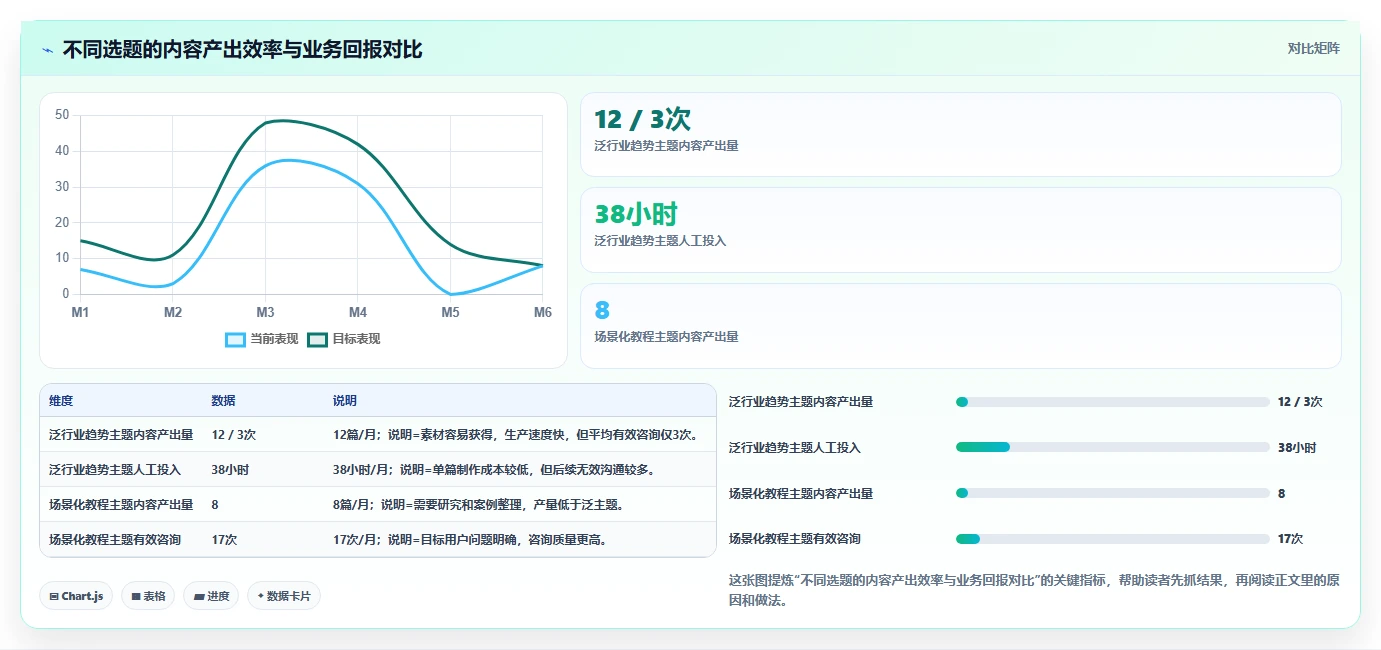1381x650 pixels.
Task: Click table row cell 场景化教程主题内容产出量
Action: [x=121, y=505]
